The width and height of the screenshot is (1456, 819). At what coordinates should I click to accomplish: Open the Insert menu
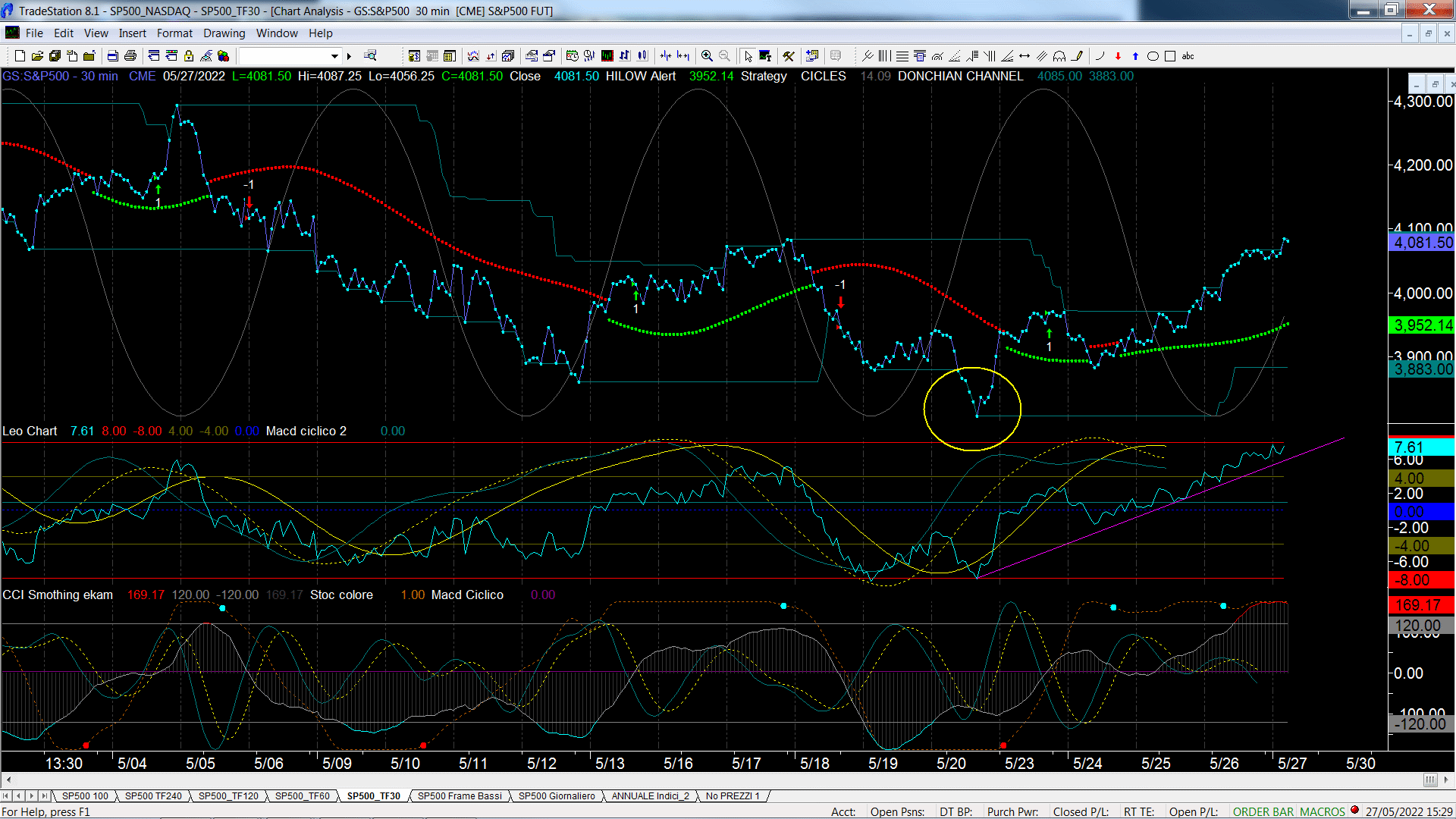(x=132, y=33)
